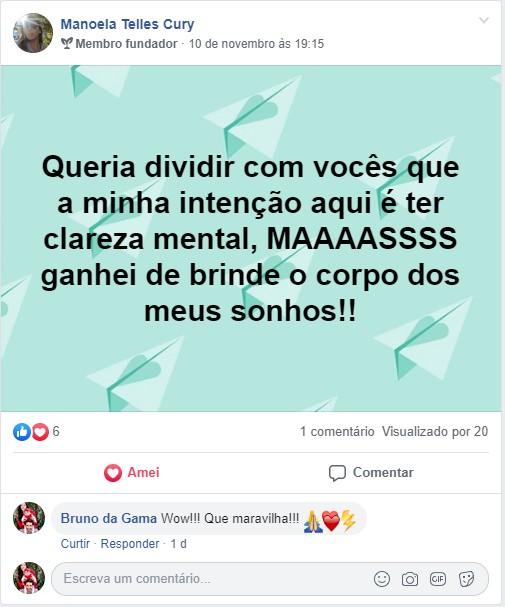This screenshot has width=505, height=607.
Task: Click the post timestamp 10 de novembro
Action: tap(256, 44)
